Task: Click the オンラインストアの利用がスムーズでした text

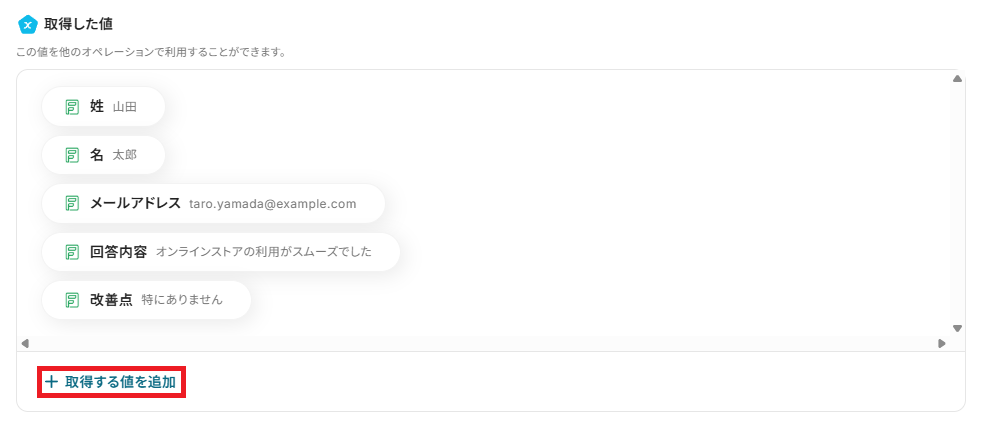Action: [264, 252]
